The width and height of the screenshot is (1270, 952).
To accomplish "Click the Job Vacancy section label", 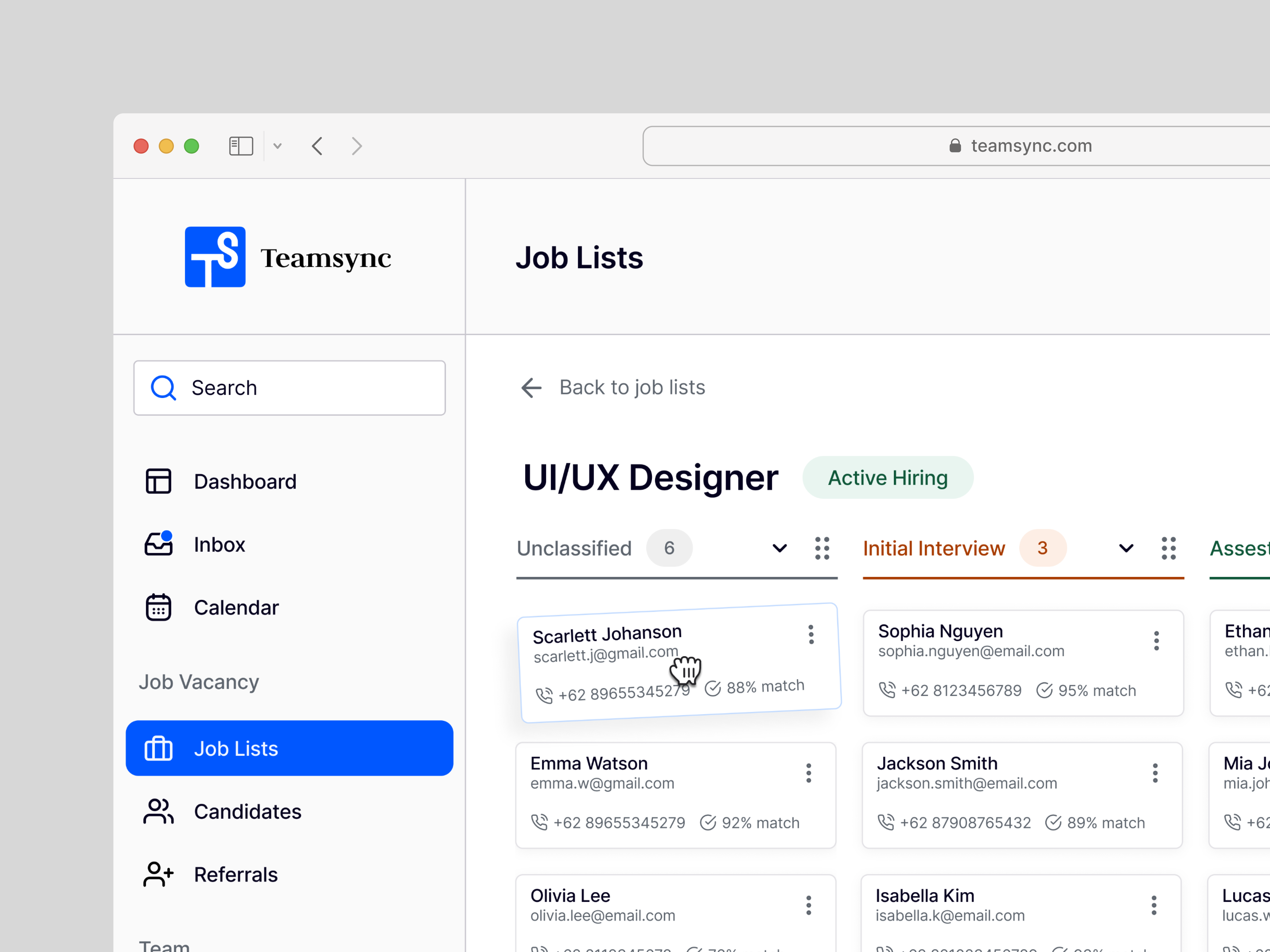I will click(x=199, y=682).
